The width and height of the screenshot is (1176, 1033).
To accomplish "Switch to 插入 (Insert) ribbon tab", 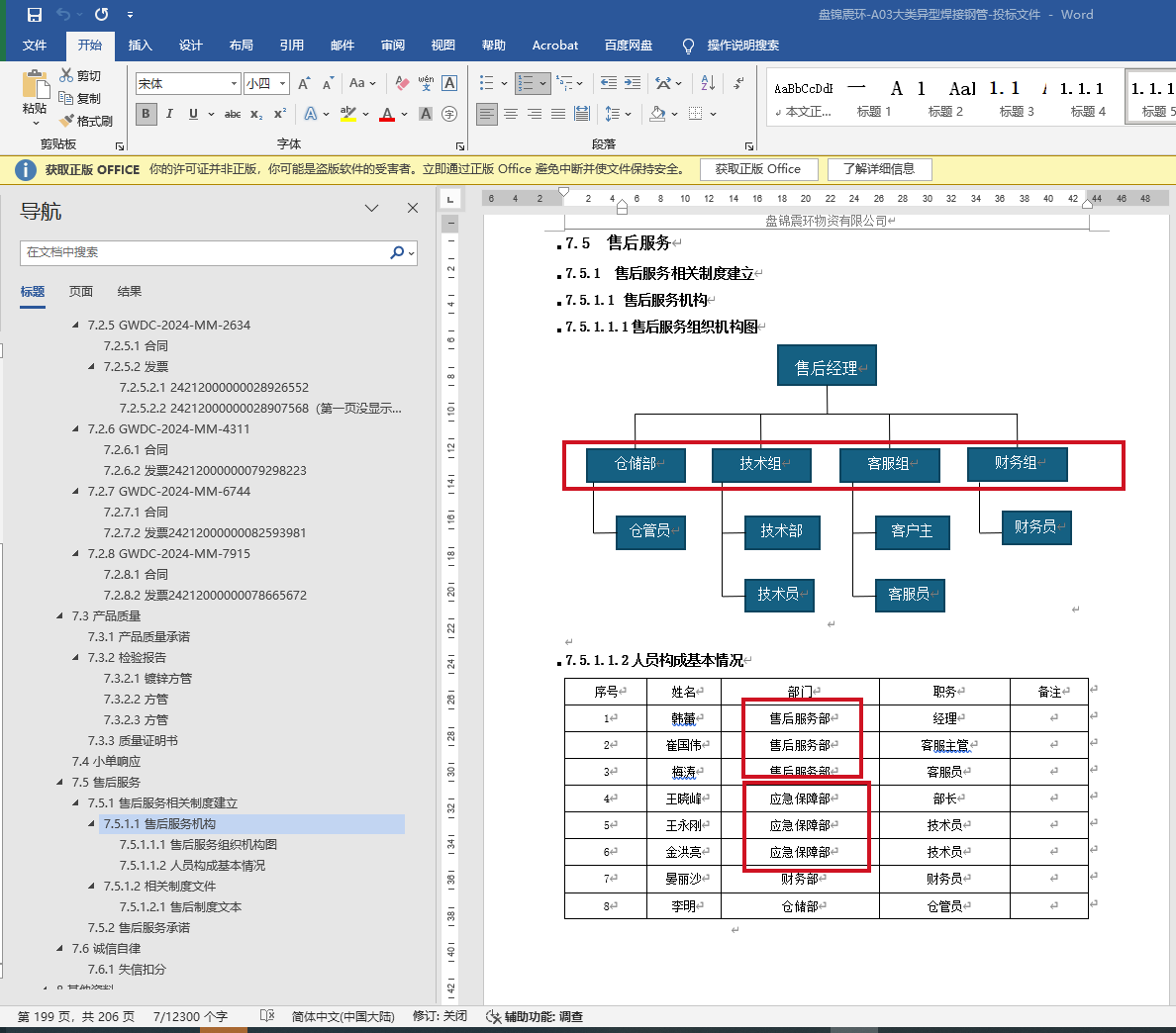I will (141, 45).
